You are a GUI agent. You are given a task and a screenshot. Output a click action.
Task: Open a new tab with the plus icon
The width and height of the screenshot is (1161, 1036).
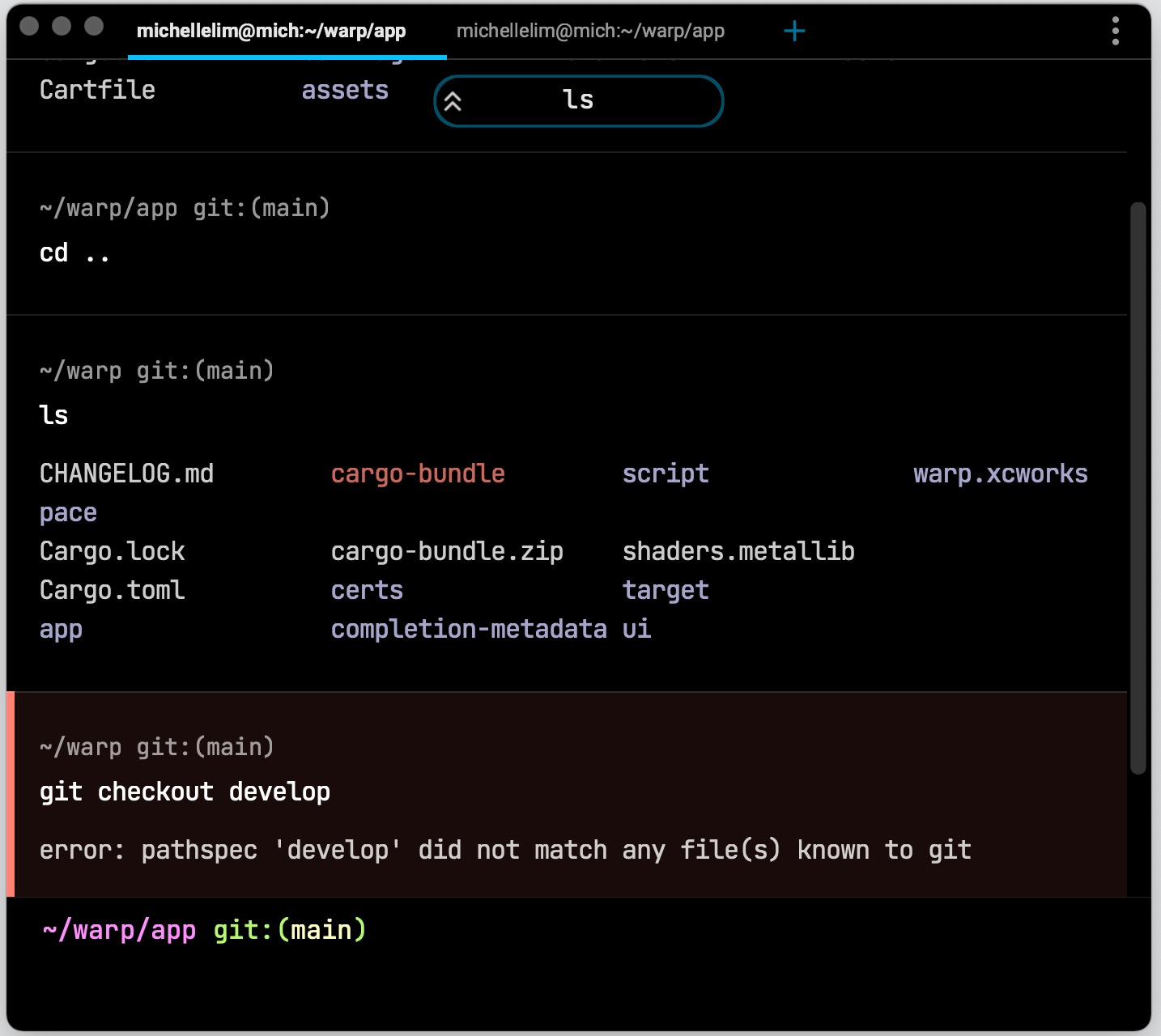(x=794, y=32)
